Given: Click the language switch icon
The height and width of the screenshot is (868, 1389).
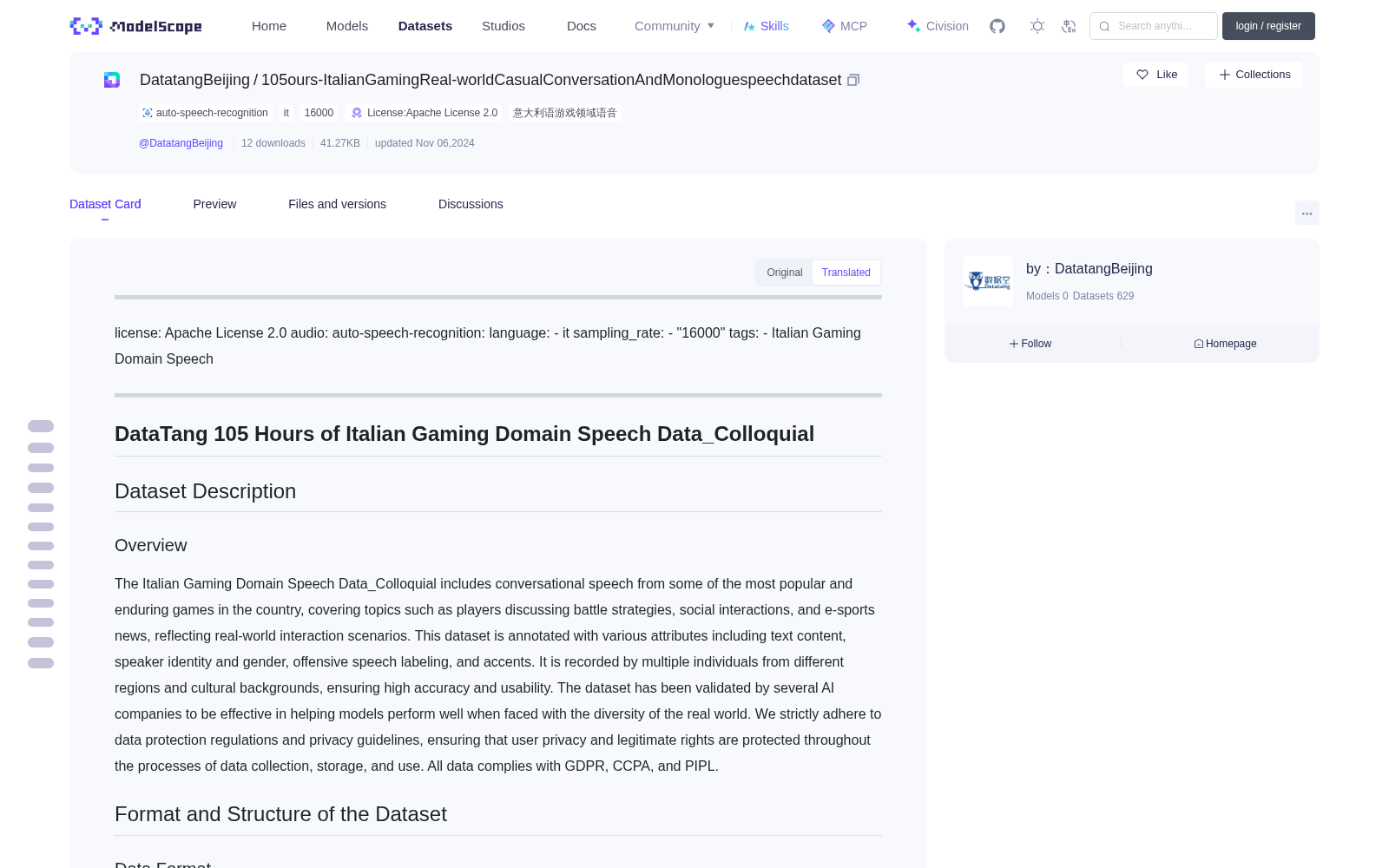Looking at the screenshot, I should (x=1070, y=26).
